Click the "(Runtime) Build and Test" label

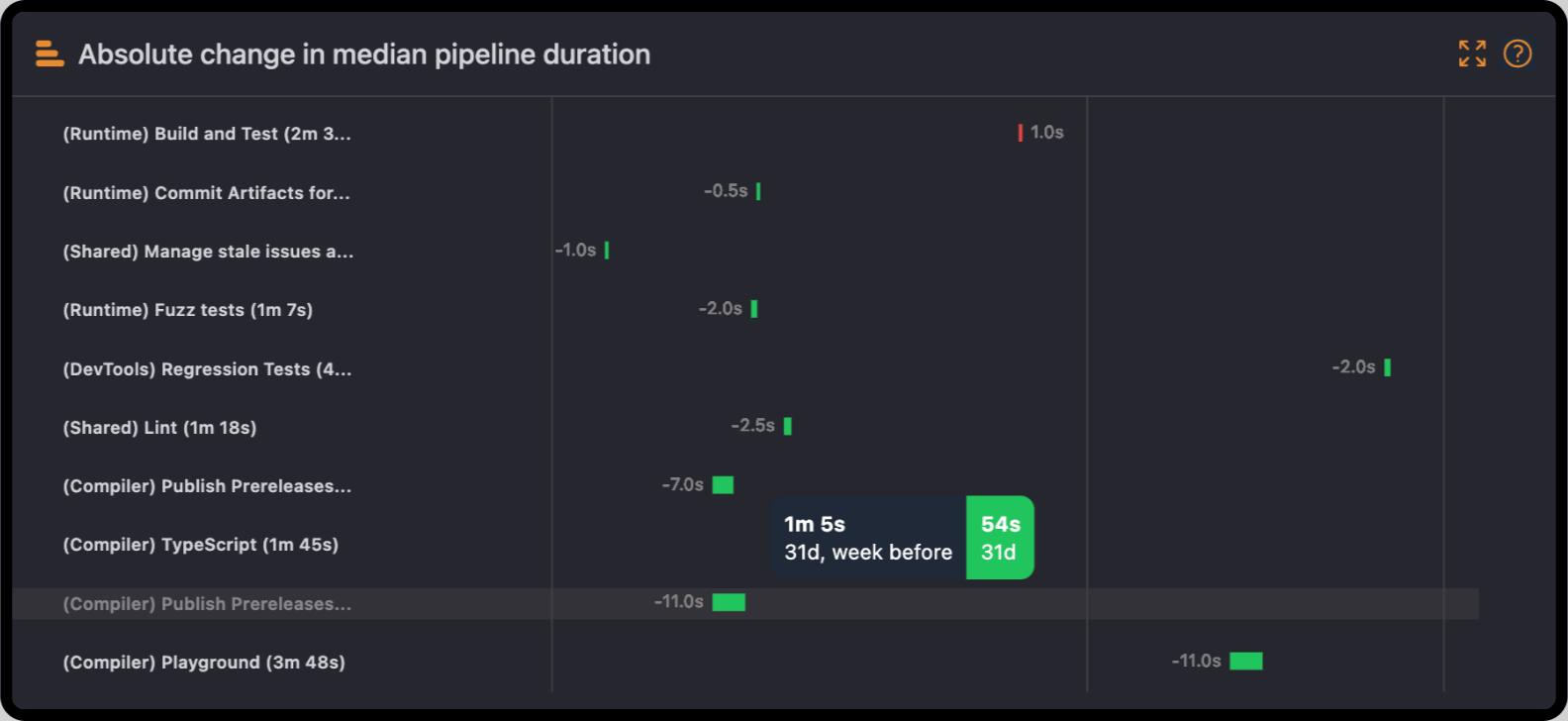tap(207, 134)
